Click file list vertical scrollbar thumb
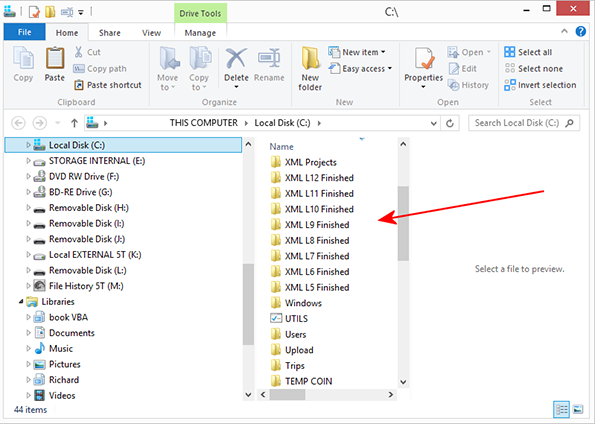This screenshot has height=424, width=595. [403, 223]
